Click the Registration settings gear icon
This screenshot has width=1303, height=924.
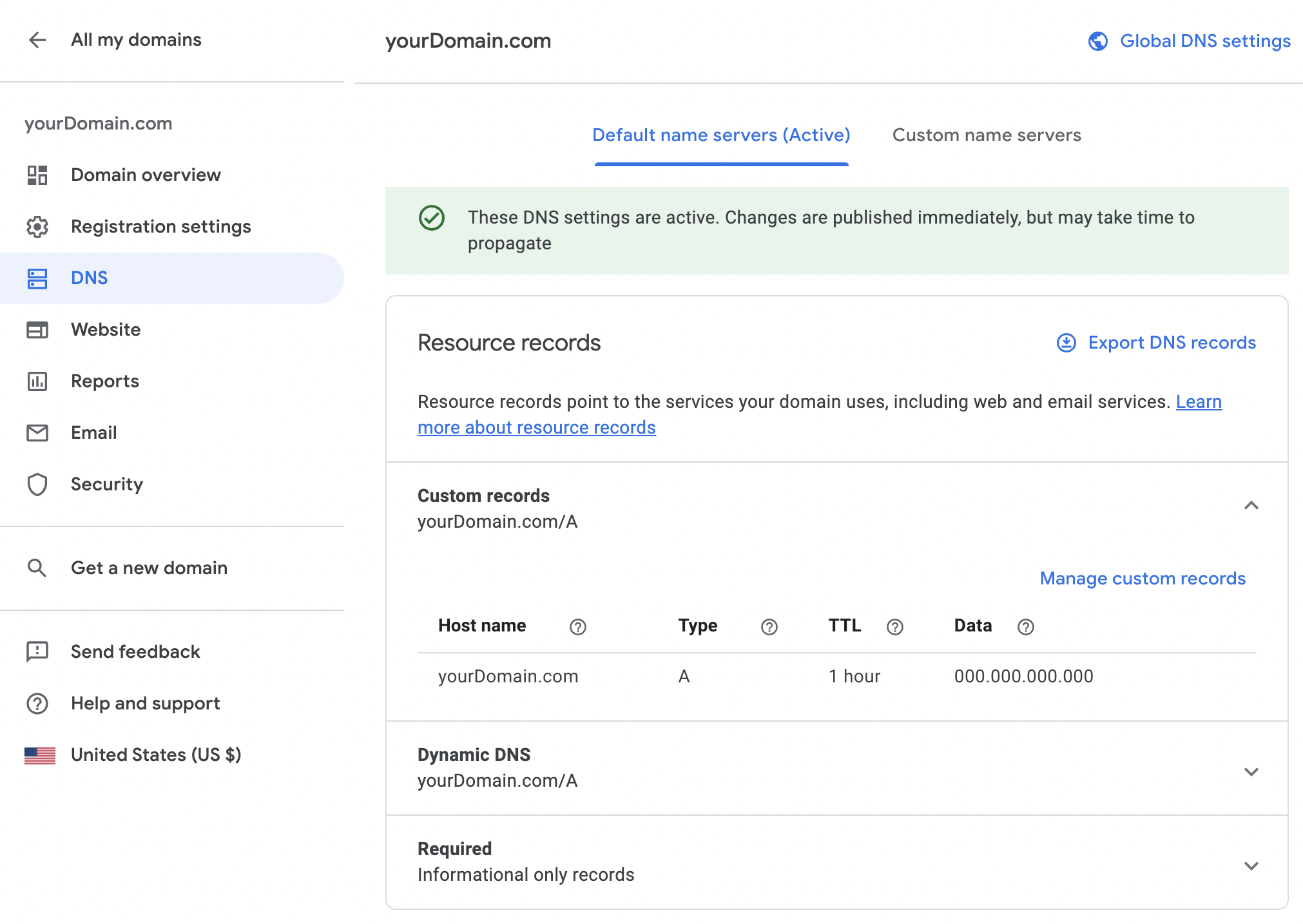(x=37, y=227)
